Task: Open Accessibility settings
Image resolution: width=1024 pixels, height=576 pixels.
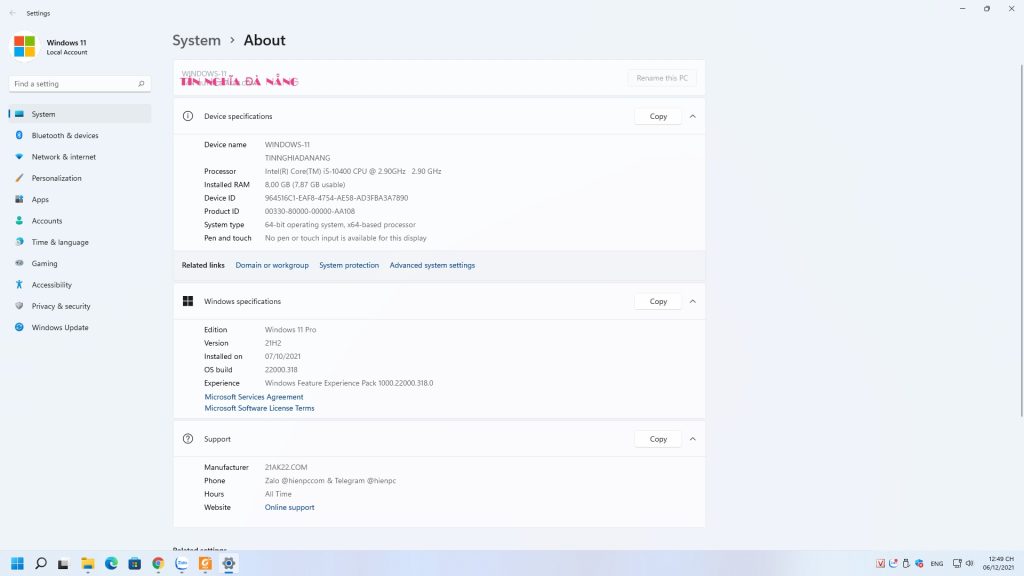Action: pyautogui.click(x=80, y=285)
